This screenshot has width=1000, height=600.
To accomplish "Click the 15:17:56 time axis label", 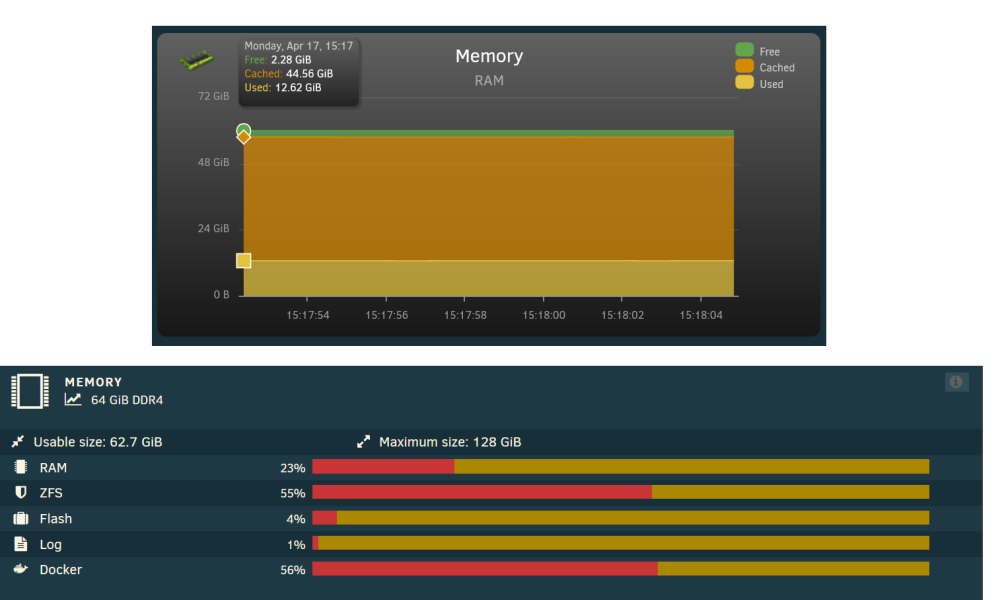I will click(386, 315).
